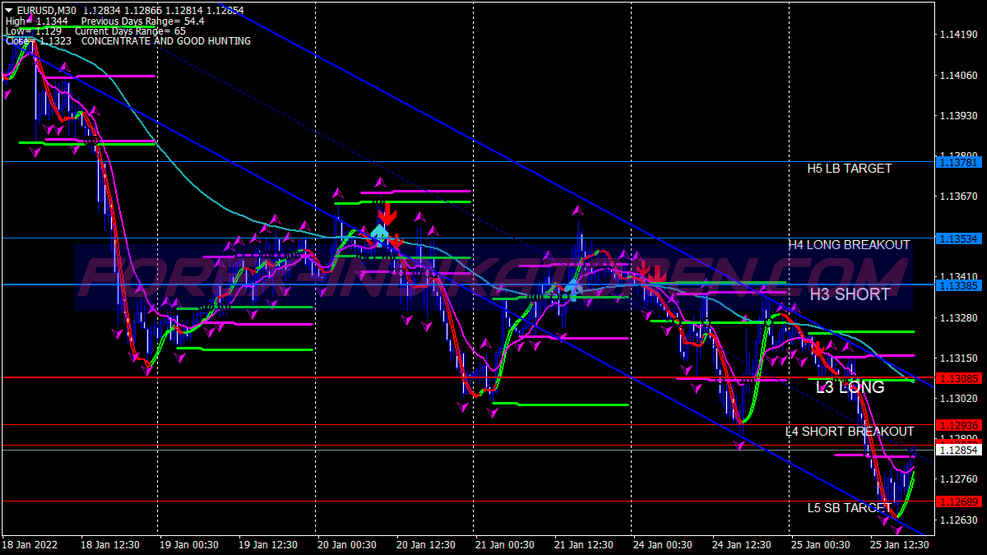The image size is (987, 555).
Task: Click the H4 LONG BREAKOUT level label
Action: pos(849,245)
